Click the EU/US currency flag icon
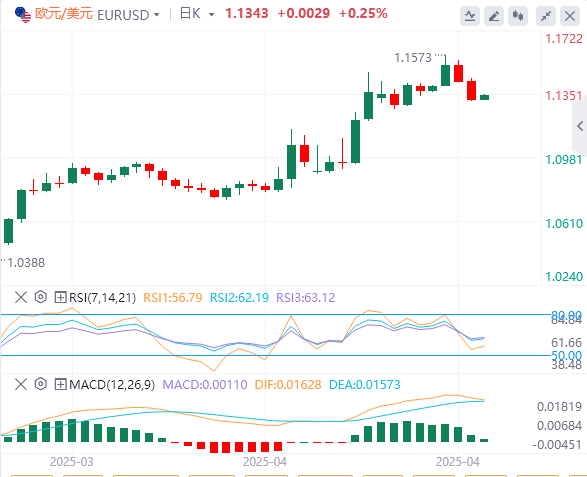Image resolution: width=587 pixels, height=477 pixels. (x=23, y=15)
